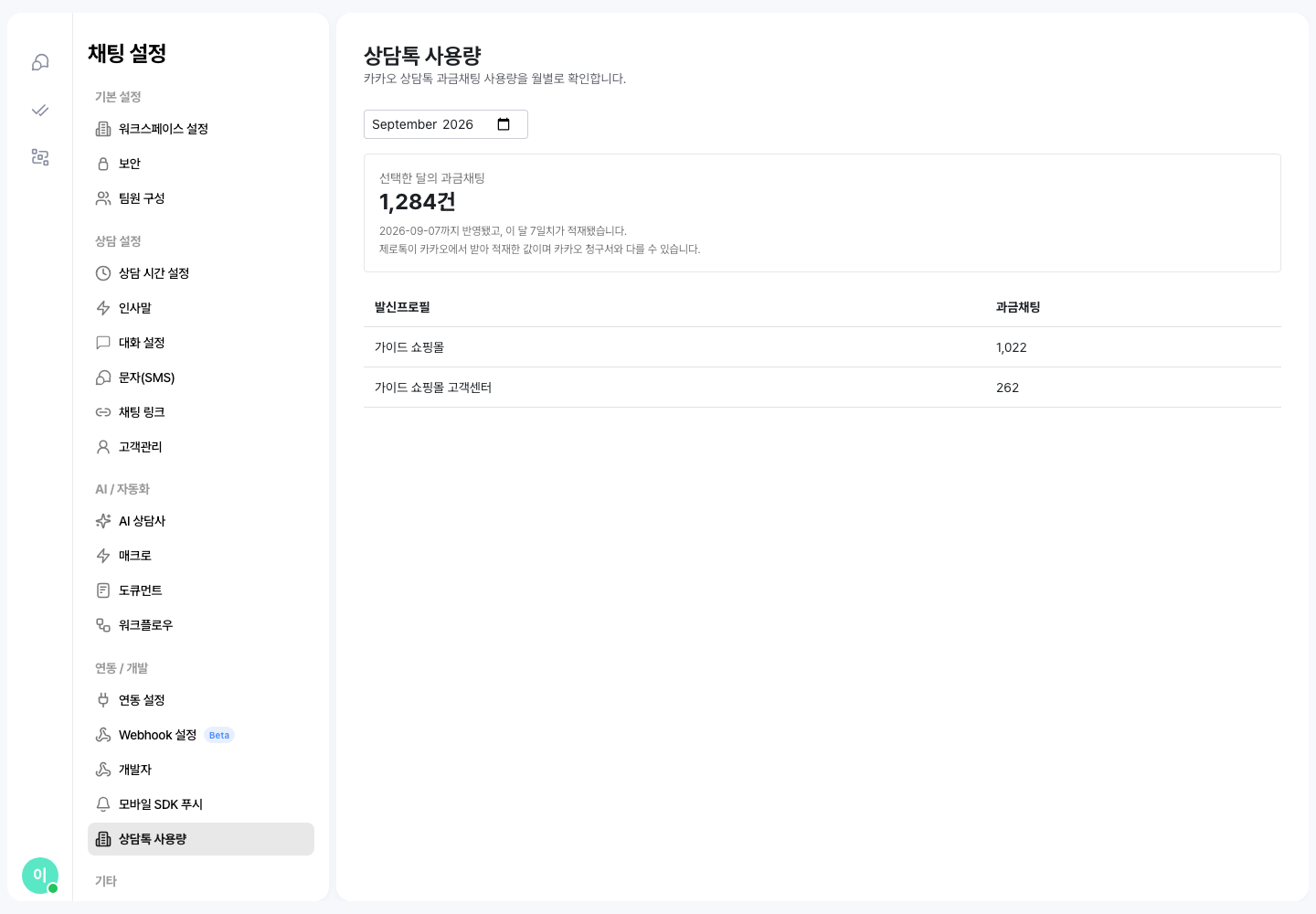Open 팀원 구성 page
The width and height of the screenshot is (1316, 914).
point(201,198)
